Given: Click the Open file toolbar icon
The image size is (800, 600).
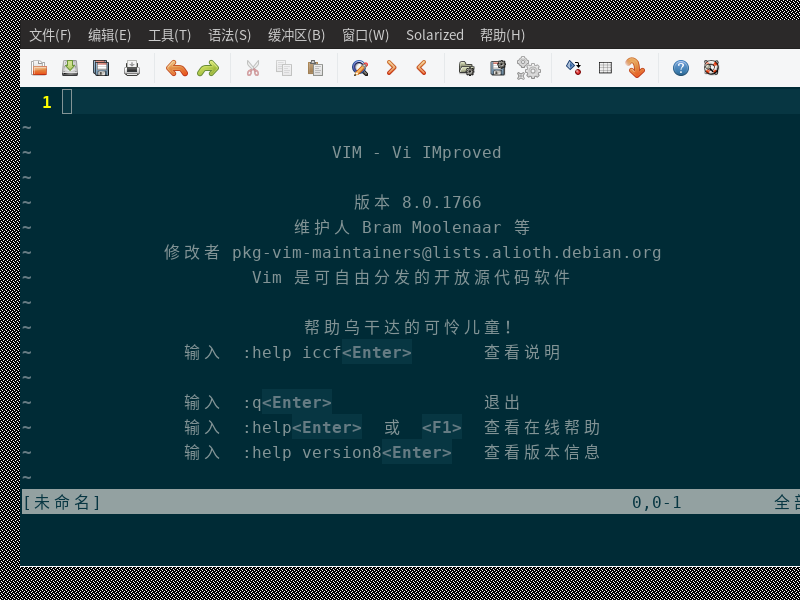Looking at the screenshot, I should click(x=39, y=68).
